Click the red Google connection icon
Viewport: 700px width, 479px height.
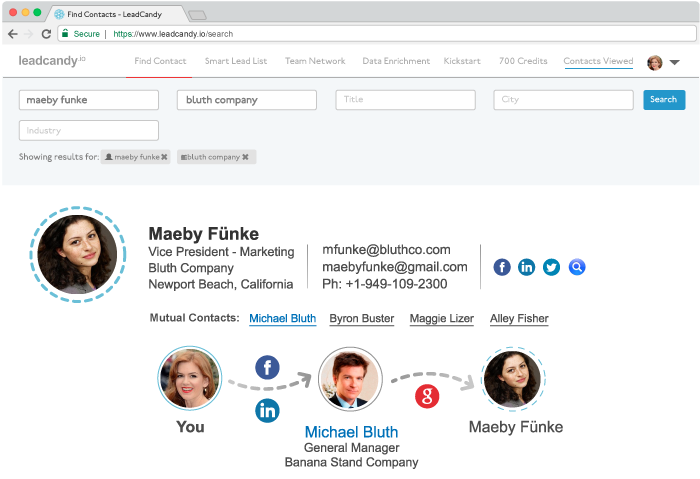(427, 396)
